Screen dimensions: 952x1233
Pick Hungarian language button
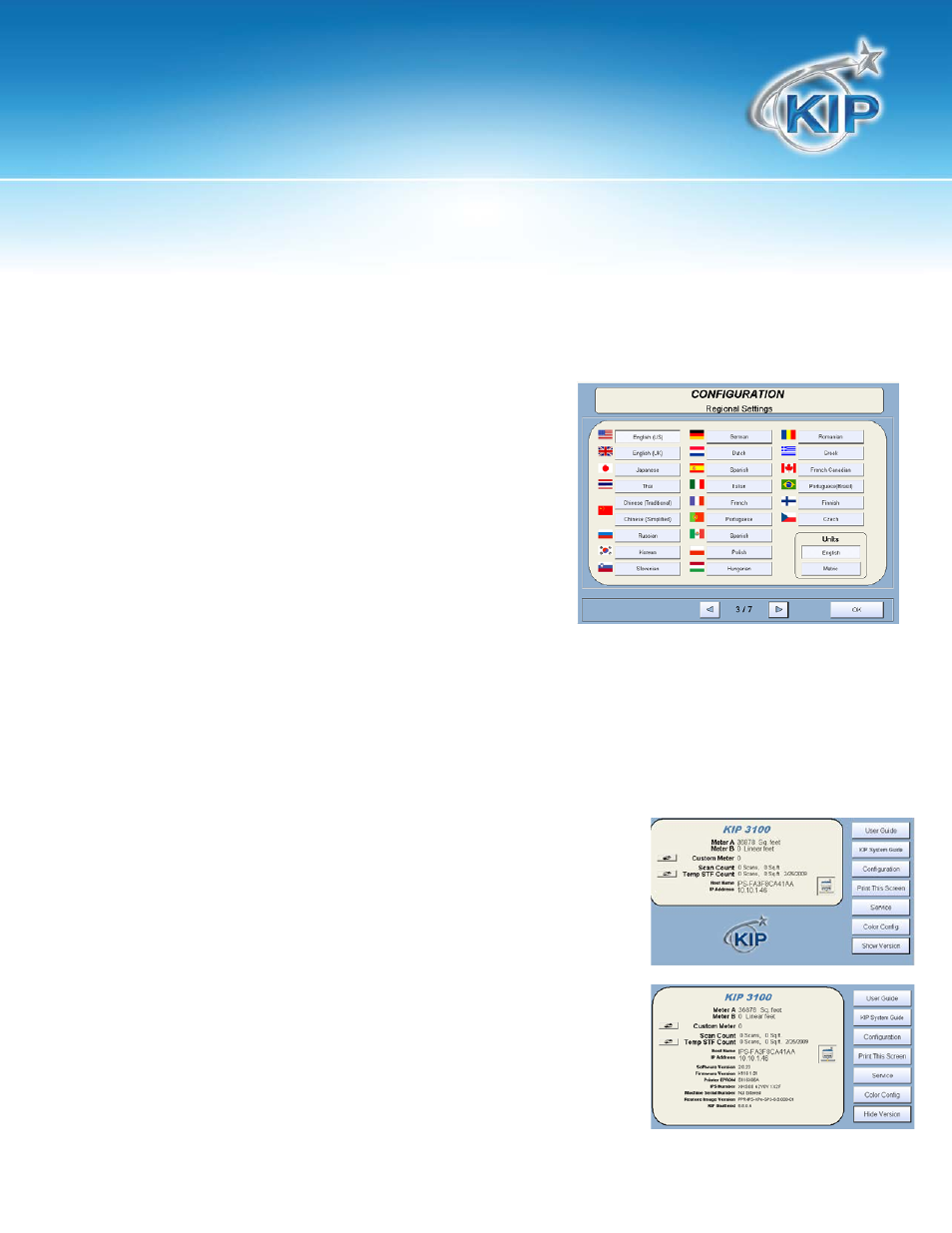739,568
